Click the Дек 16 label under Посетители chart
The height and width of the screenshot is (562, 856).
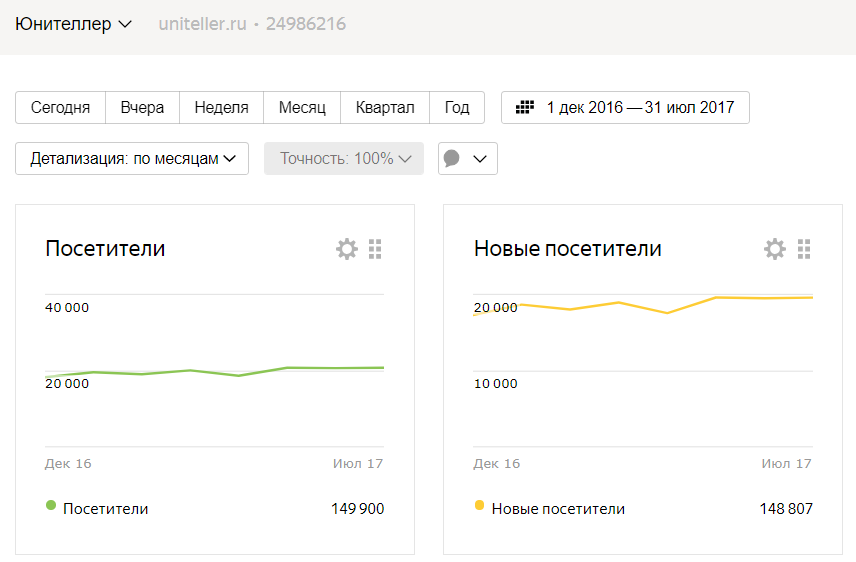click(68, 464)
